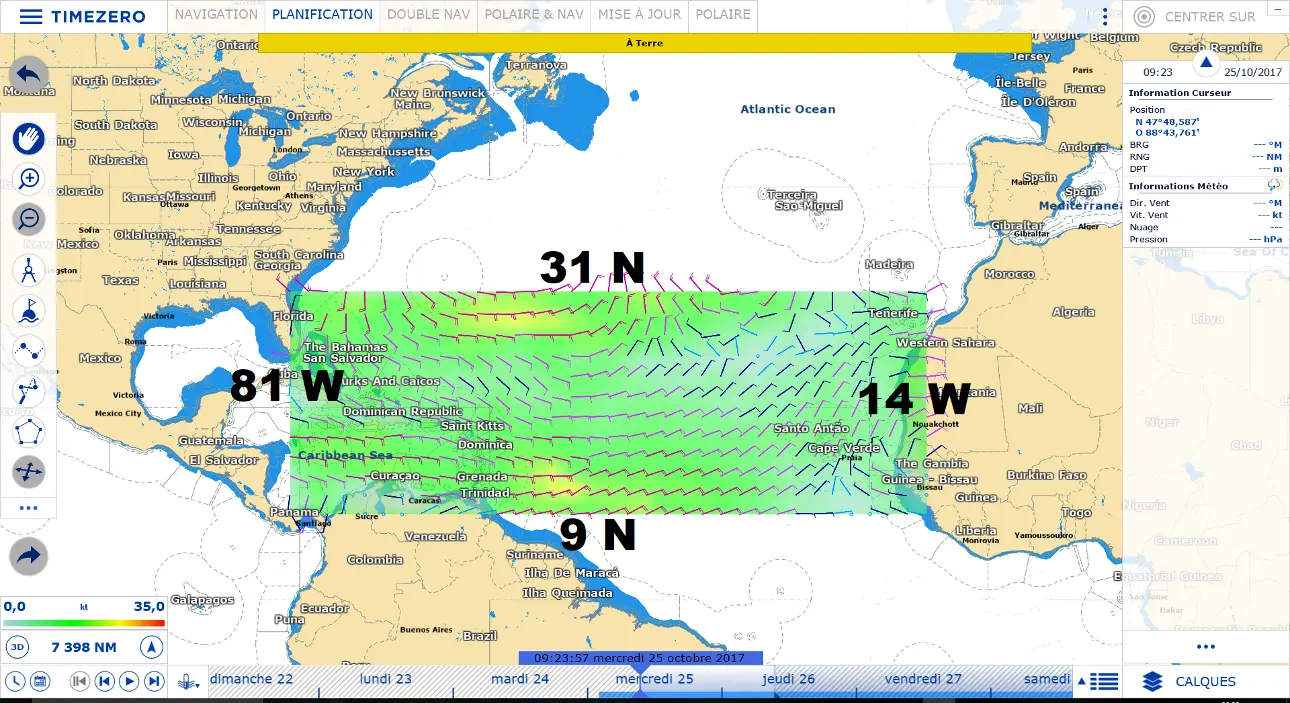Select the crossed arrows move tool

29,472
